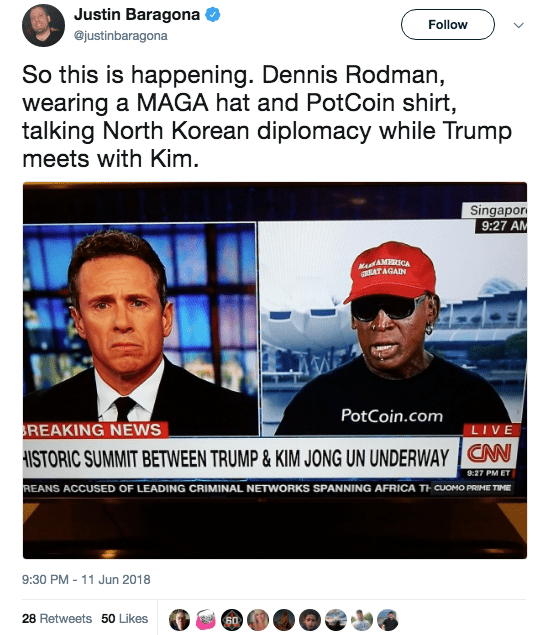Select the last liker avatar, black shirt
The image size is (555, 635).
tap(388, 620)
